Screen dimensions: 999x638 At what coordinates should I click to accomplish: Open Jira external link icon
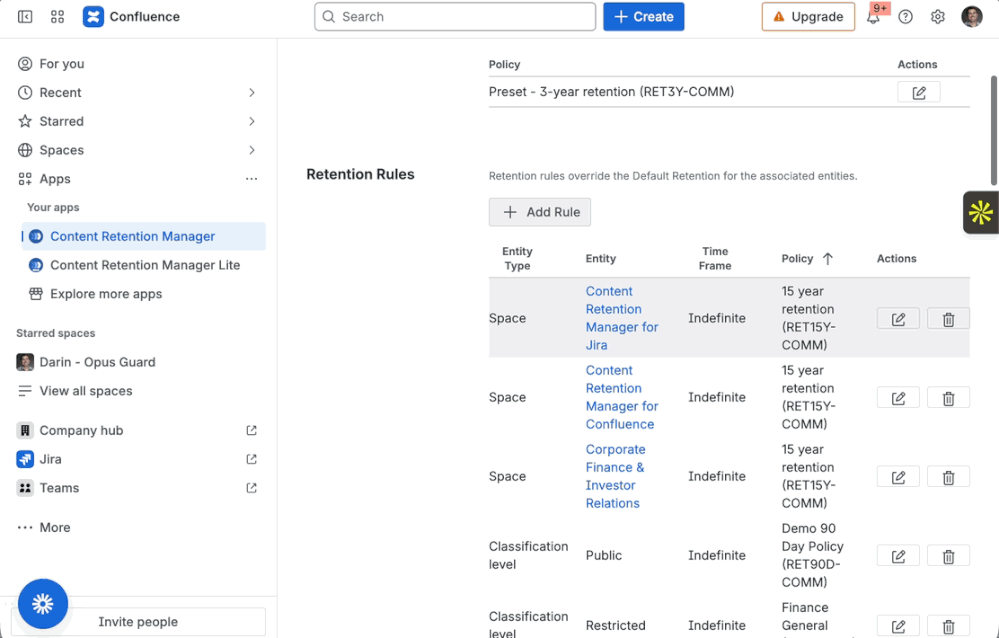(252, 459)
